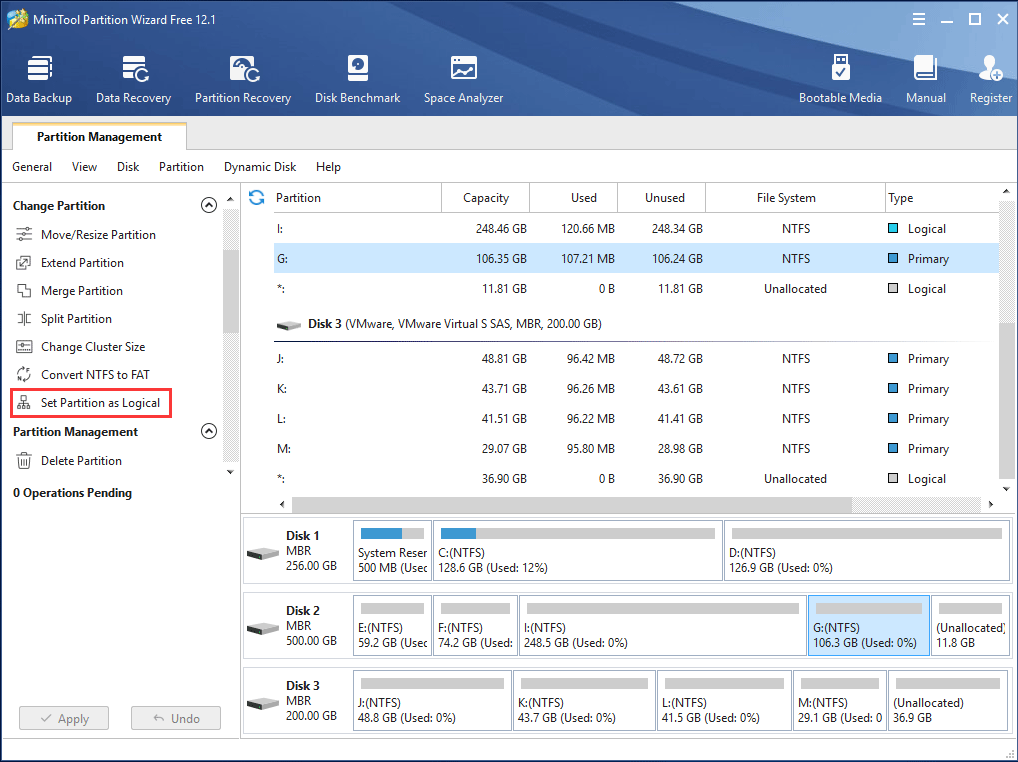Select the I: partition row

pyautogui.click(x=636, y=228)
